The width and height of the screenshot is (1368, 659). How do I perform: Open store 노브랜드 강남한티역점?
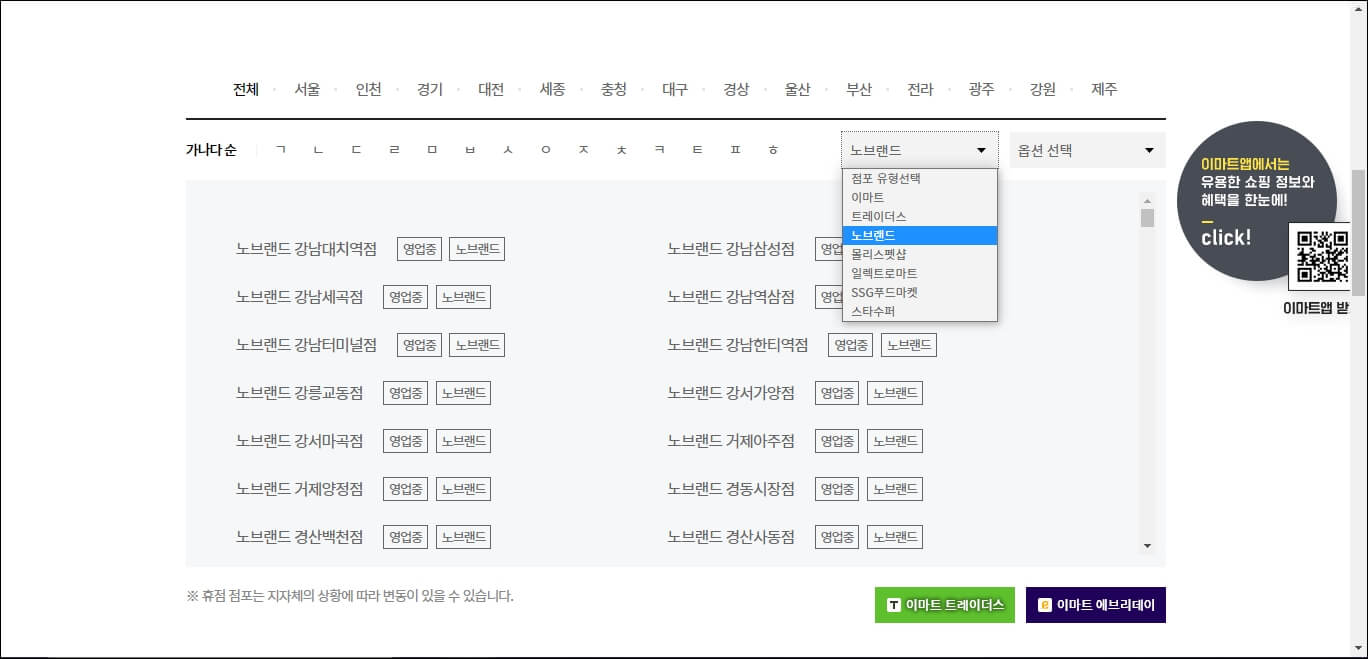[738, 345]
